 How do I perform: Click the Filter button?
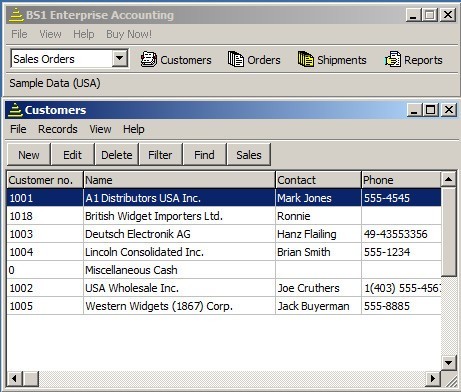click(x=160, y=155)
